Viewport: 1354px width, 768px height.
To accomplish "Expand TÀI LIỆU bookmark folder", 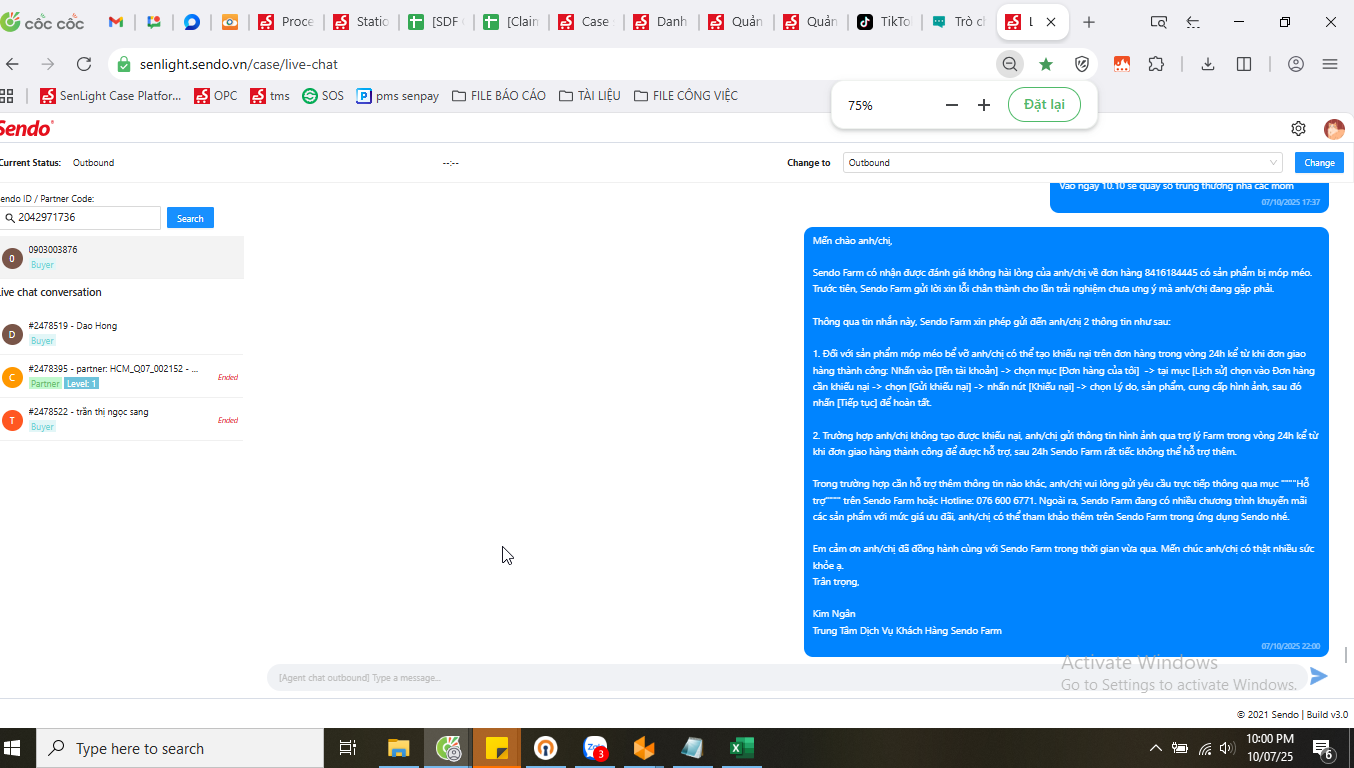I will pos(590,96).
